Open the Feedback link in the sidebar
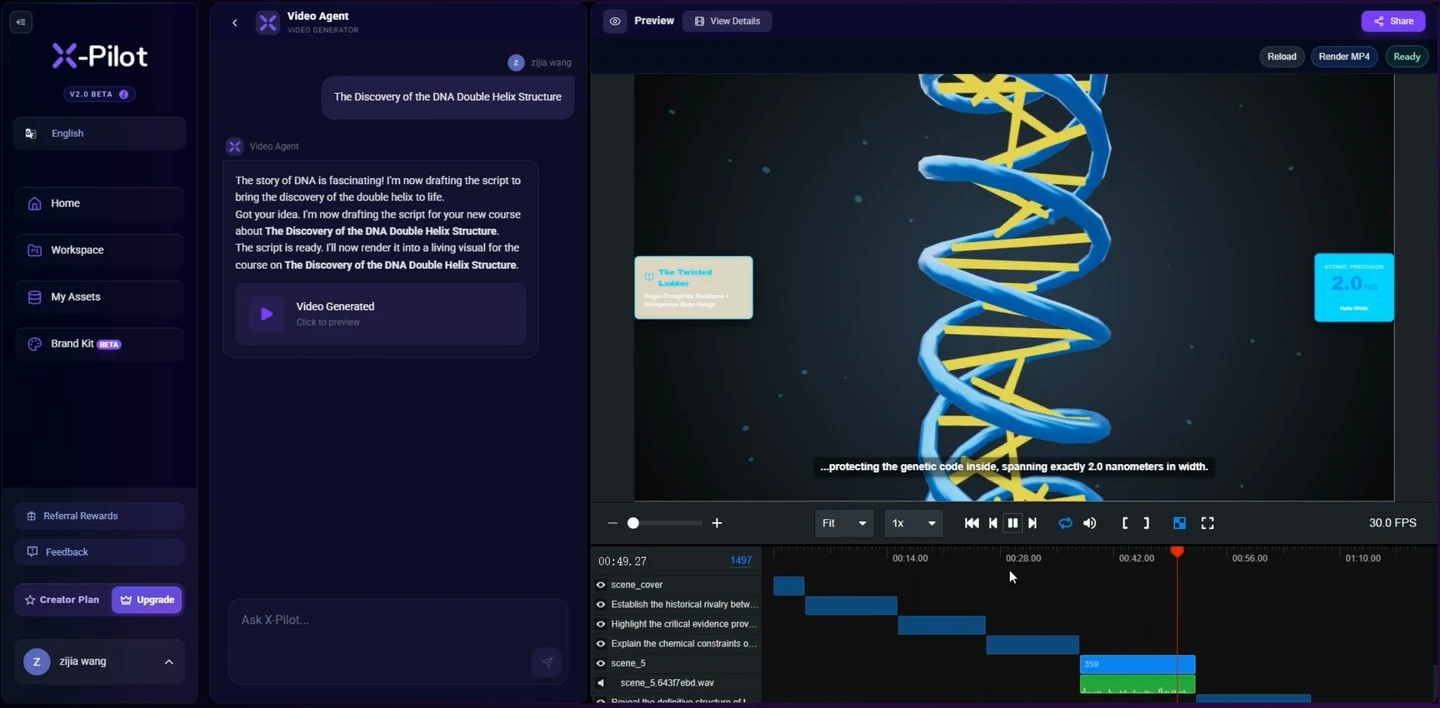The width and height of the screenshot is (1440, 708). pyautogui.click(x=99, y=552)
